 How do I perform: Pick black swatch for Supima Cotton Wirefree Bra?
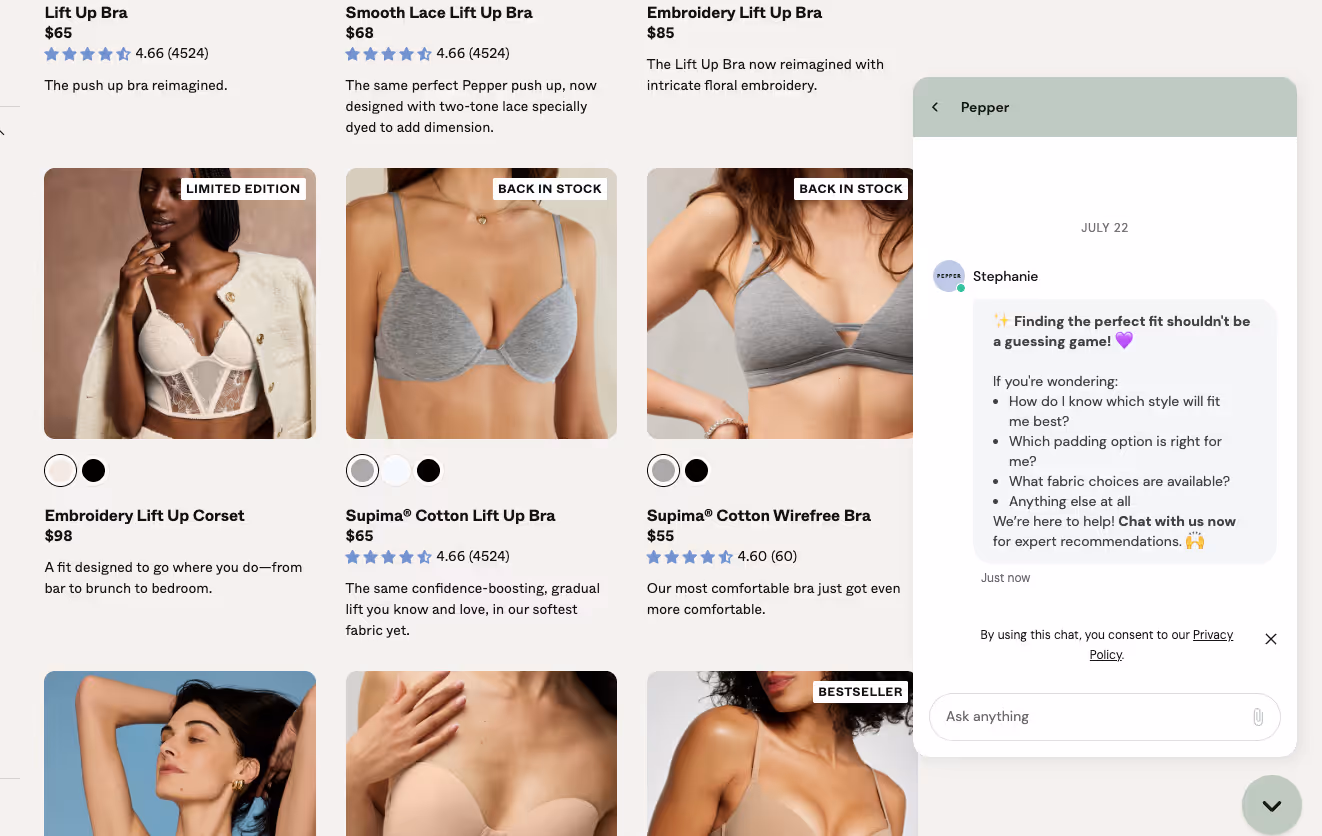point(697,470)
